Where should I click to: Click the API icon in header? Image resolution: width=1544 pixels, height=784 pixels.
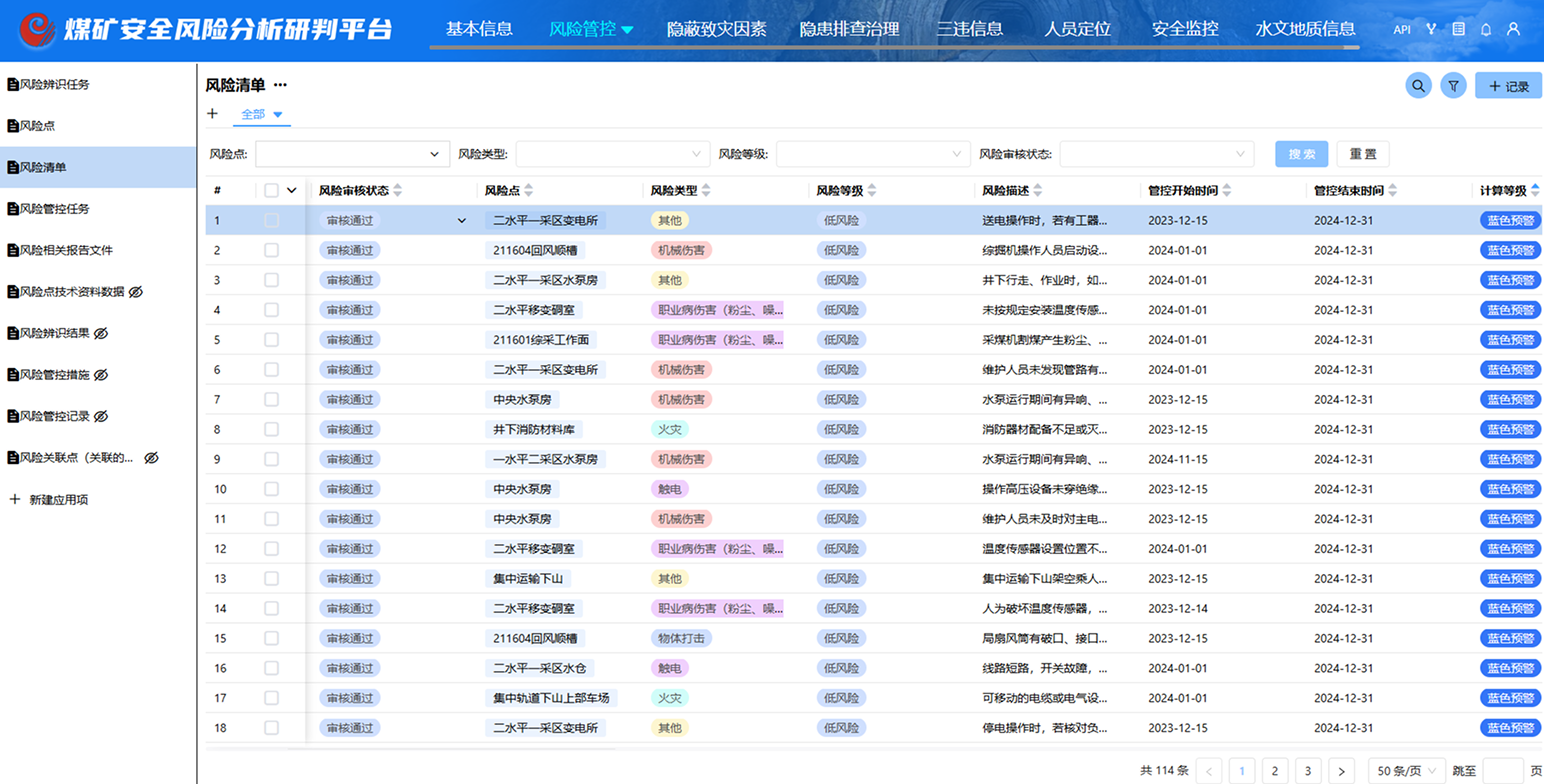click(x=1402, y=30)
